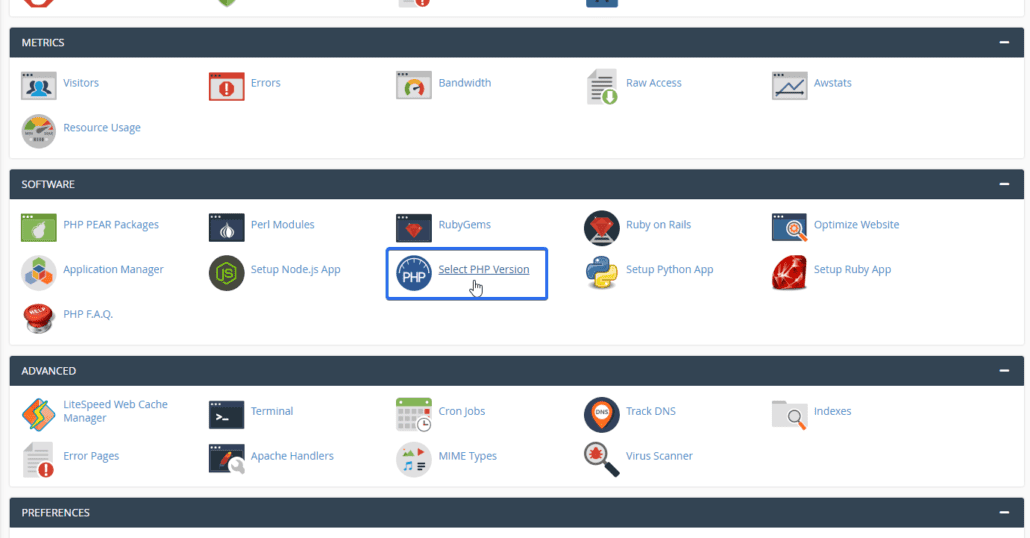The image size is (1030, 538).
Task: Open PHP PEAR Packages link
Action: [x=111, y=225]
